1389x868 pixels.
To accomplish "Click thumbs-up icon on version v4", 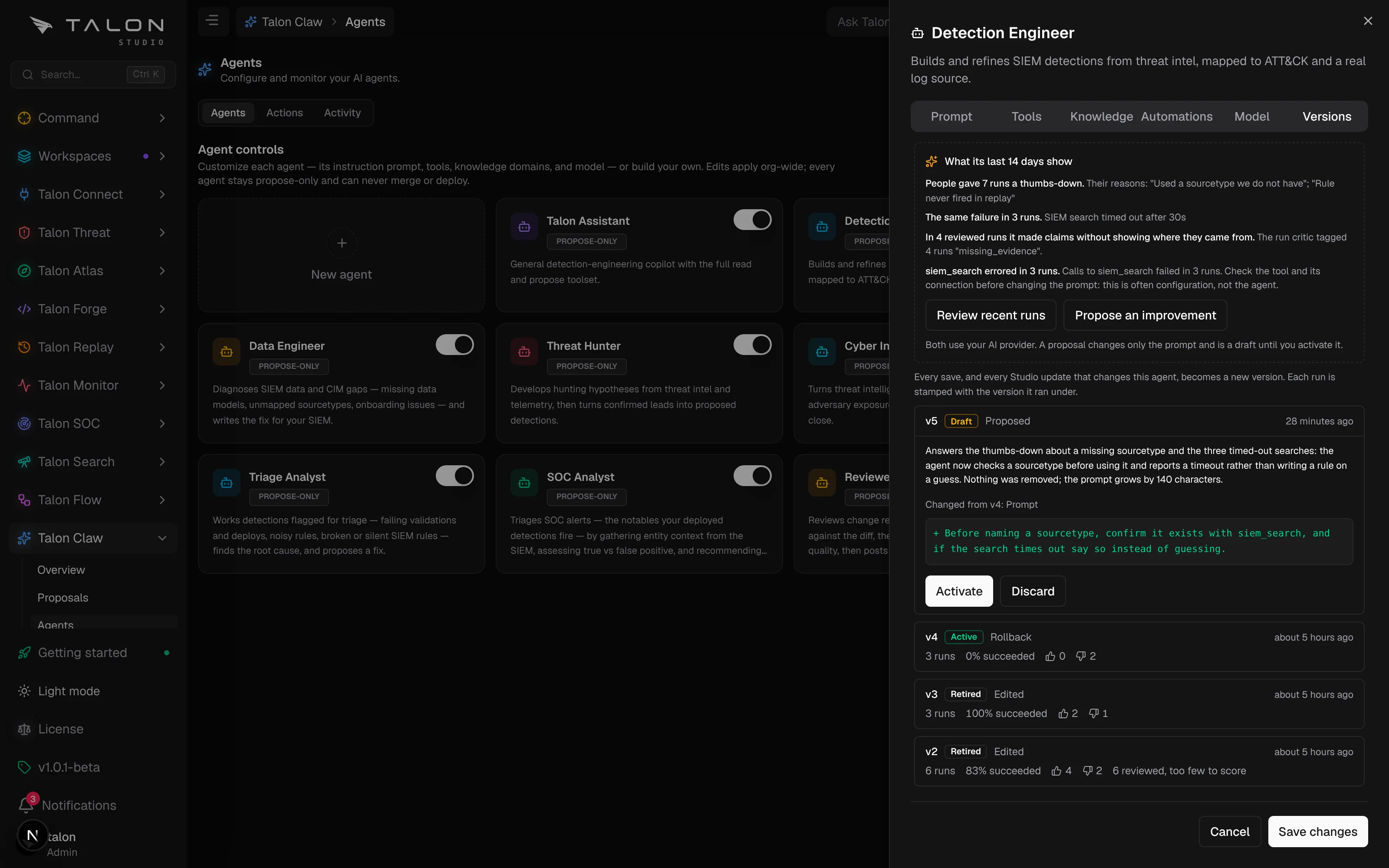I will point(1050,656).
